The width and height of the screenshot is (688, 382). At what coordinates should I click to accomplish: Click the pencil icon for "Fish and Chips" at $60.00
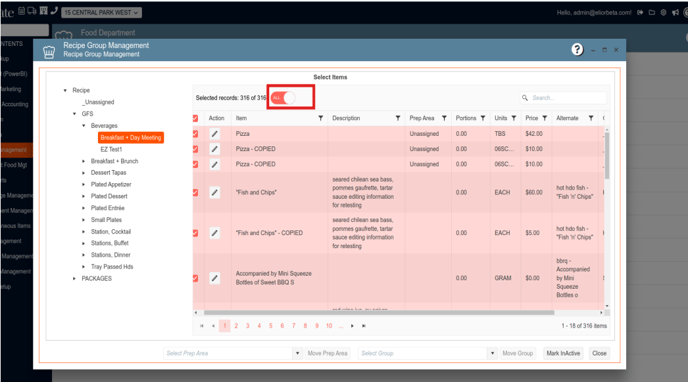[x=215, y=193]
